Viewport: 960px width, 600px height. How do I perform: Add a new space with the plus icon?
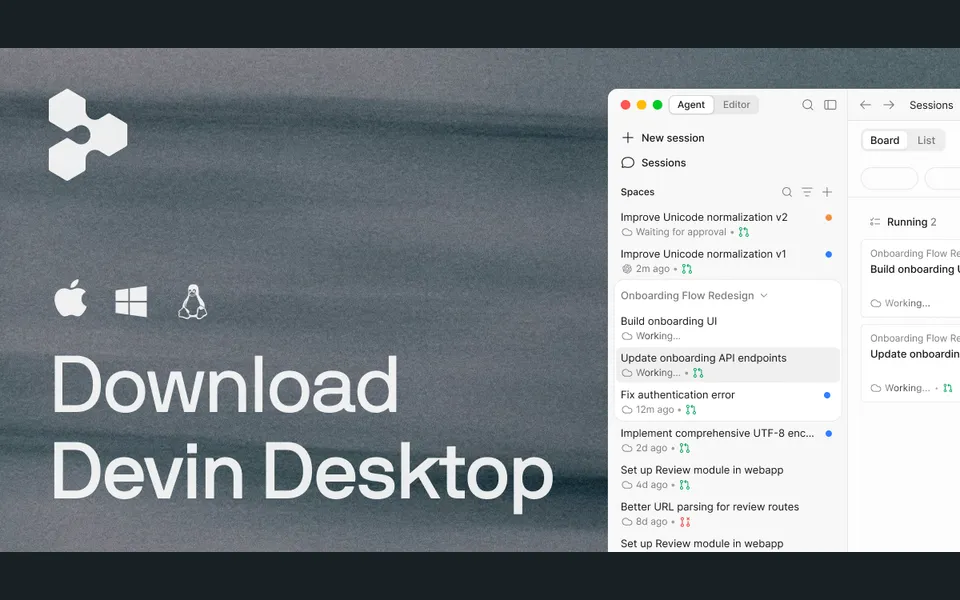(x=827, y=192)
